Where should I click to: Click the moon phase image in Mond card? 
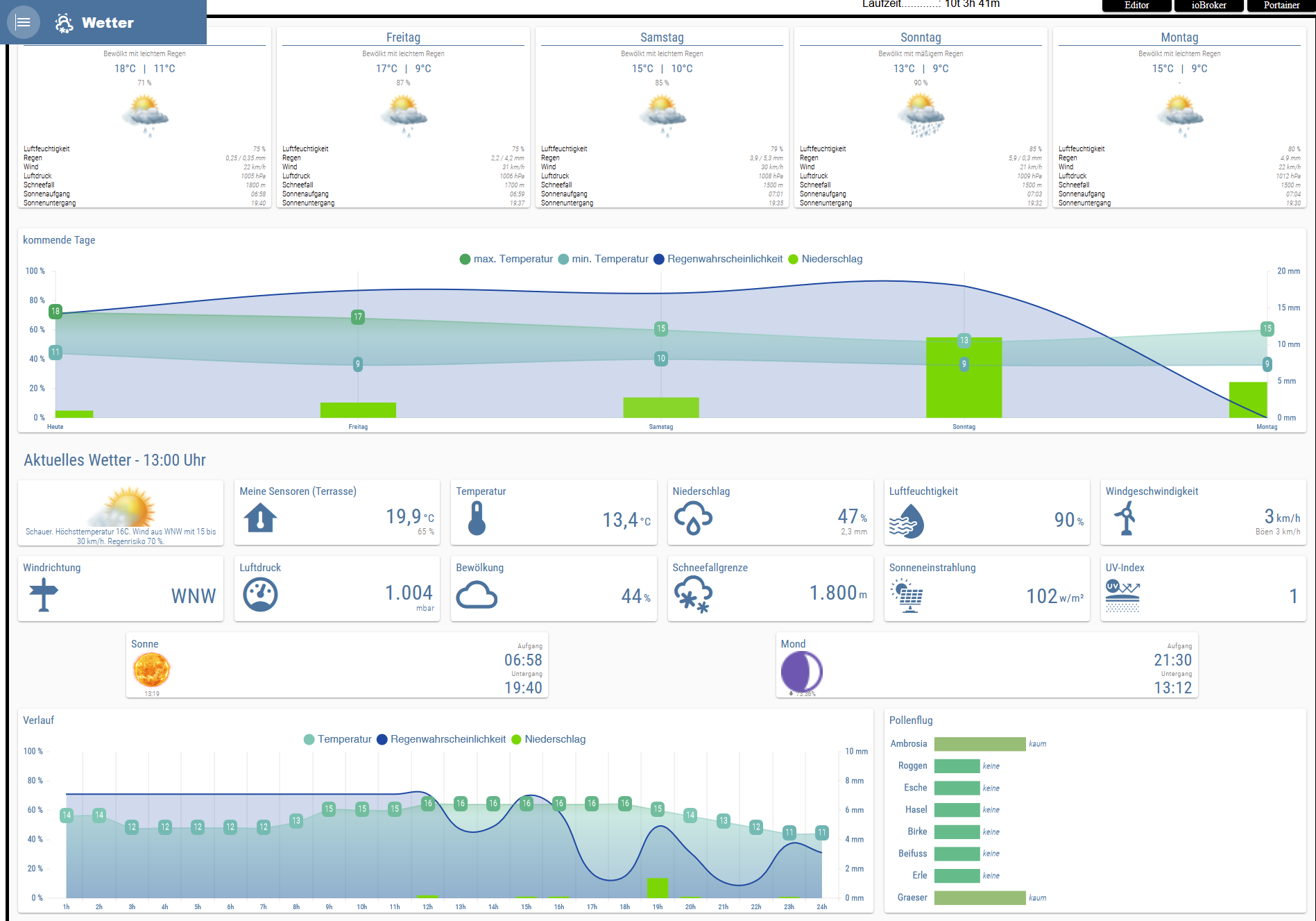(801, 671)
